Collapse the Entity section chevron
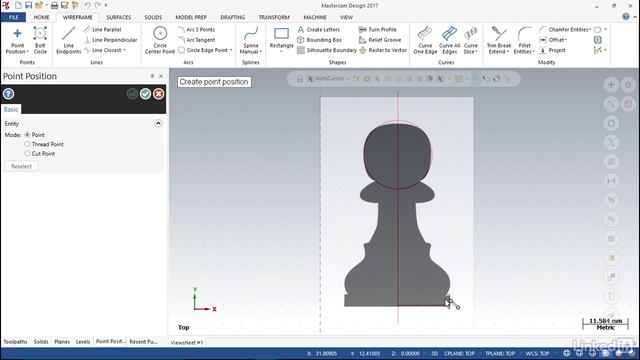The height and width of the screenshot is (360, 640). [x=158, y=123]
